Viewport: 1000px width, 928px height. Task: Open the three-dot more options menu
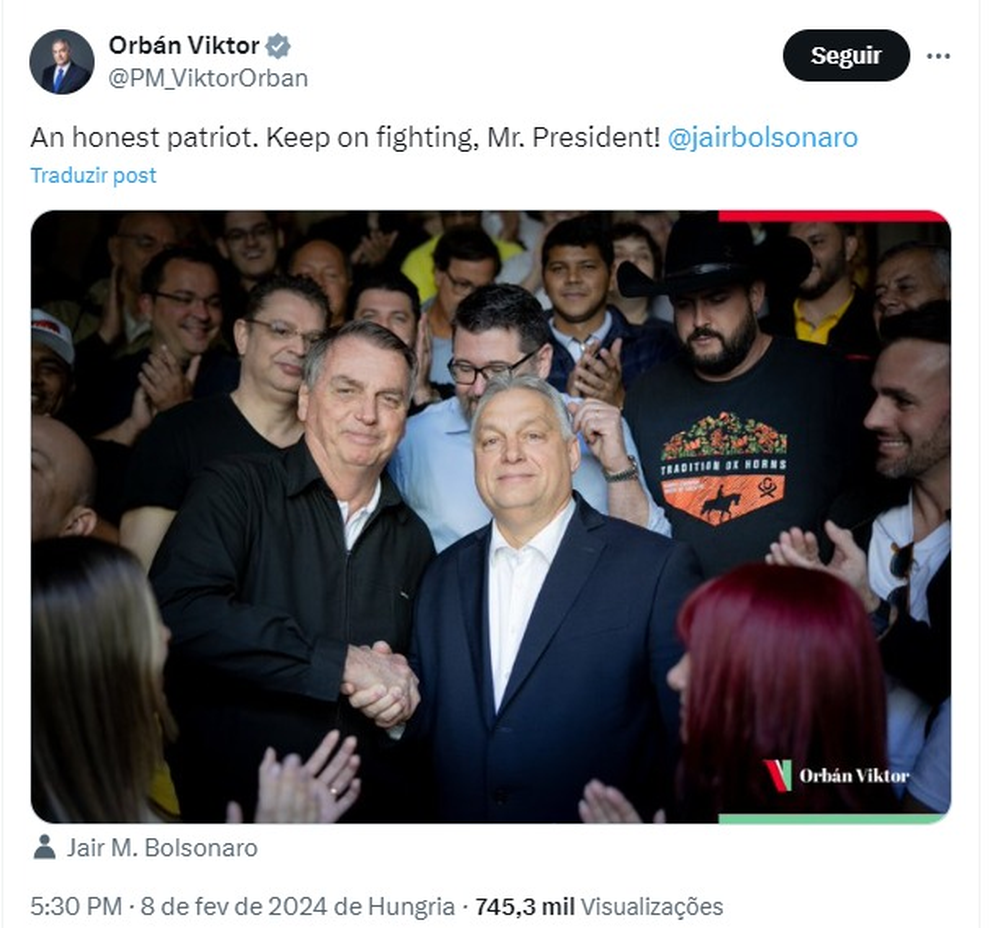tap(938, 56)
